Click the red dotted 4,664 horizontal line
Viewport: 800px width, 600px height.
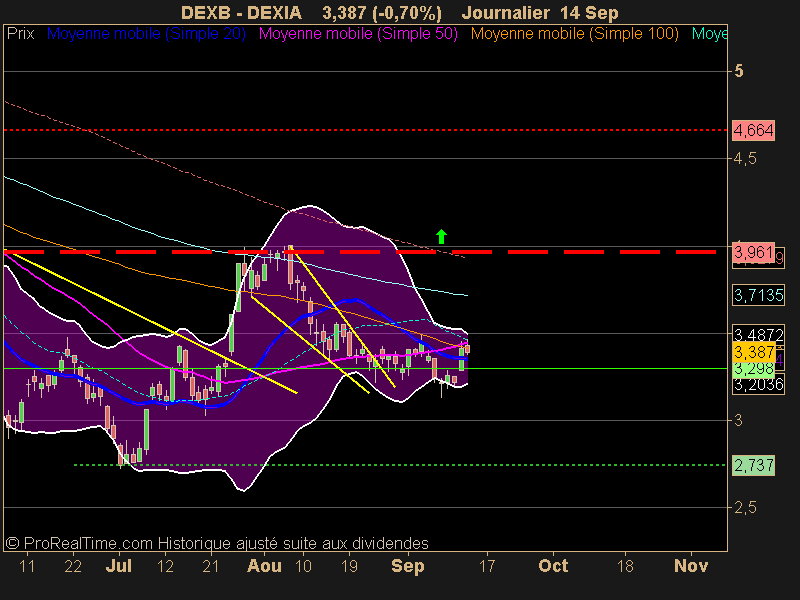click(365, 130)
